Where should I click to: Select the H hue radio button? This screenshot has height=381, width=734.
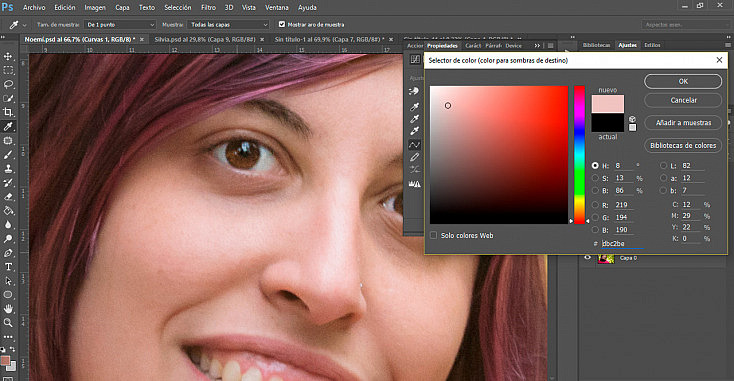595,166
